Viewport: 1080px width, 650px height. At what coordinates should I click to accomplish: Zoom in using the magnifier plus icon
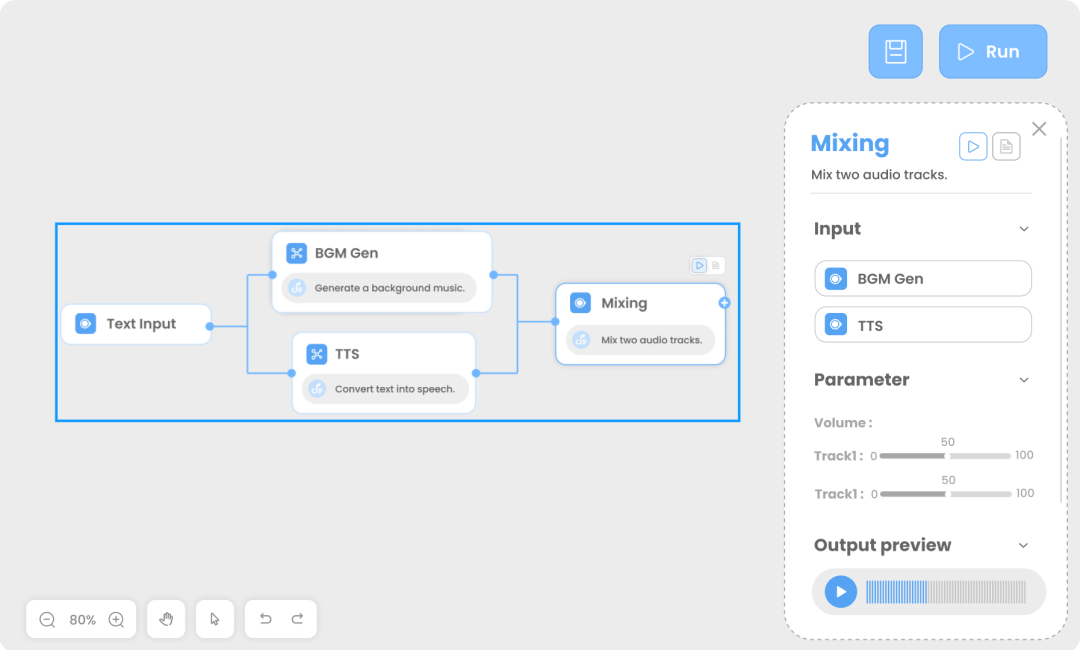pos(117,619)
